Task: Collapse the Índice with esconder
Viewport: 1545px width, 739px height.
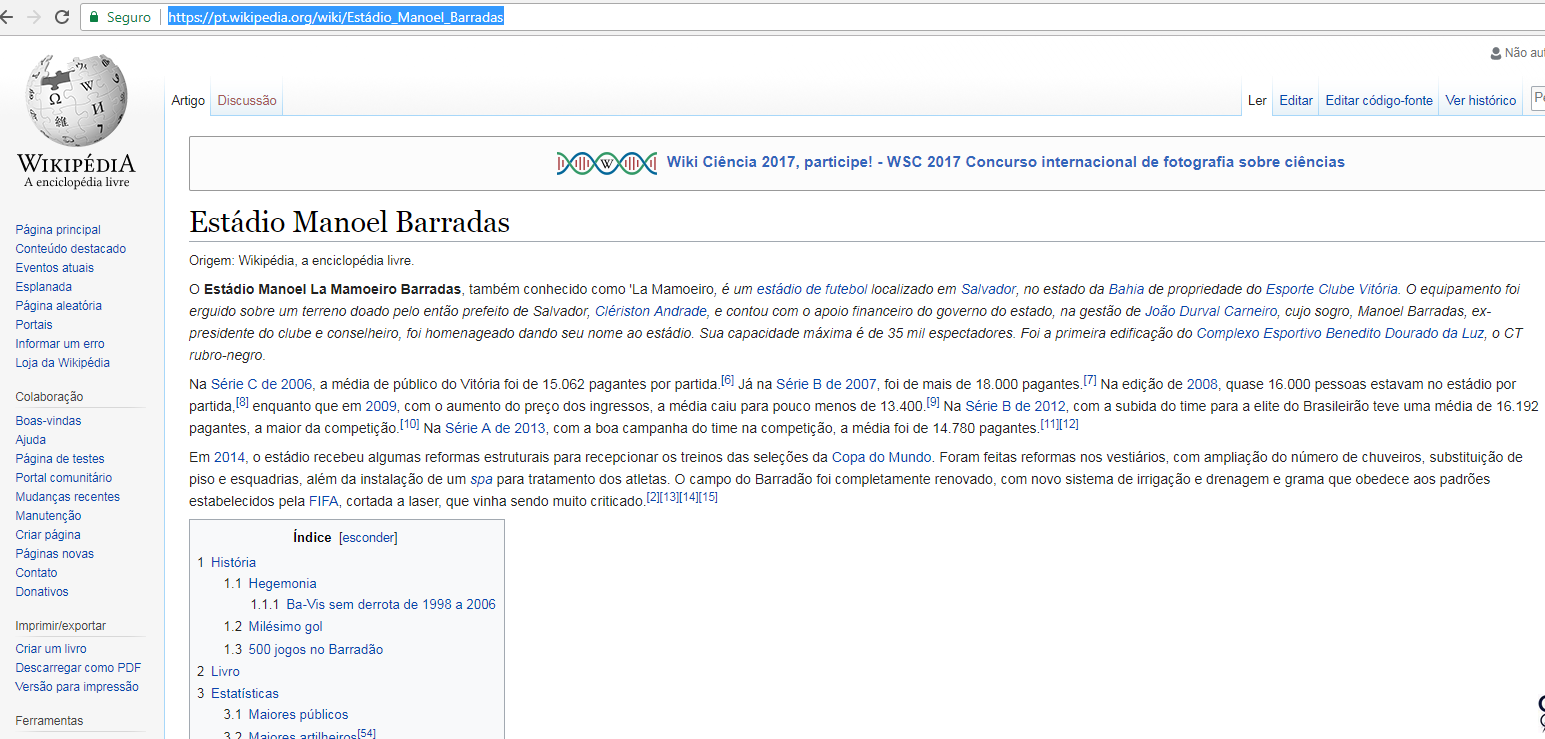Action: pos(368,538)
